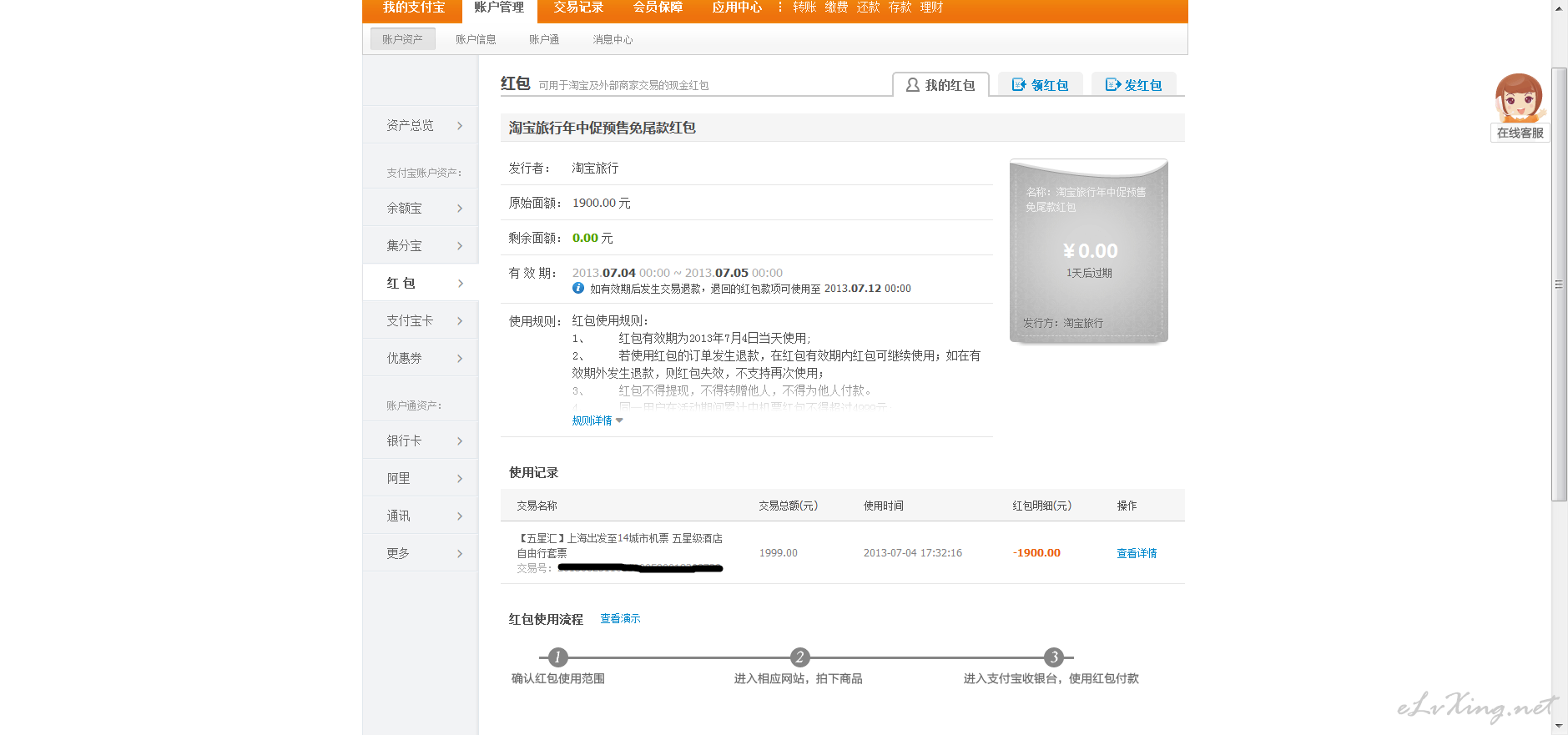Image resolution: width=1568 pixels, height=735 pixels.
Task: Click 理财 quick link
Action: pyautogui.click(x=931, y=8)
